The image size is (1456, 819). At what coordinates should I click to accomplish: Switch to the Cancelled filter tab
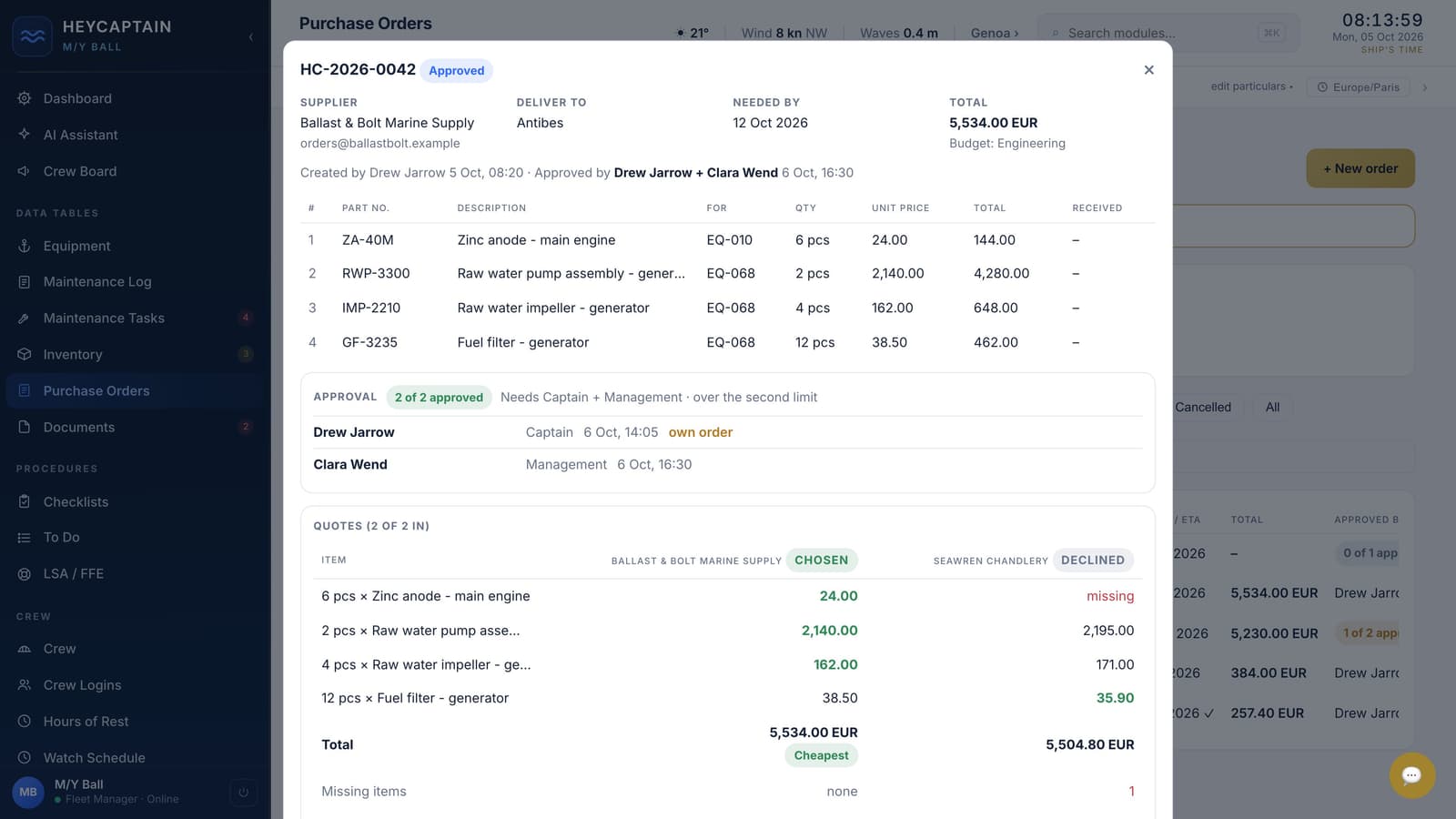[1203, 407]
